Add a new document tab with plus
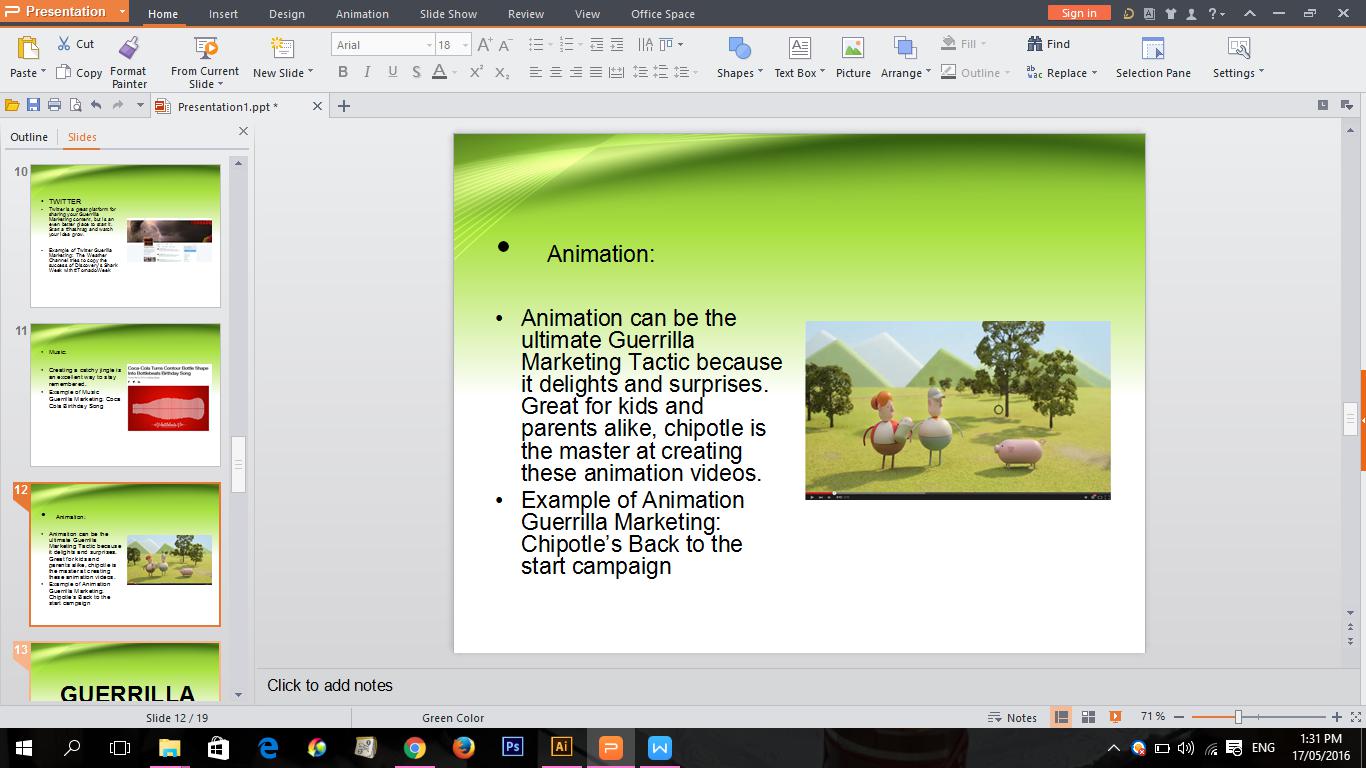The image size is (1366, 768). pos(344,105)
